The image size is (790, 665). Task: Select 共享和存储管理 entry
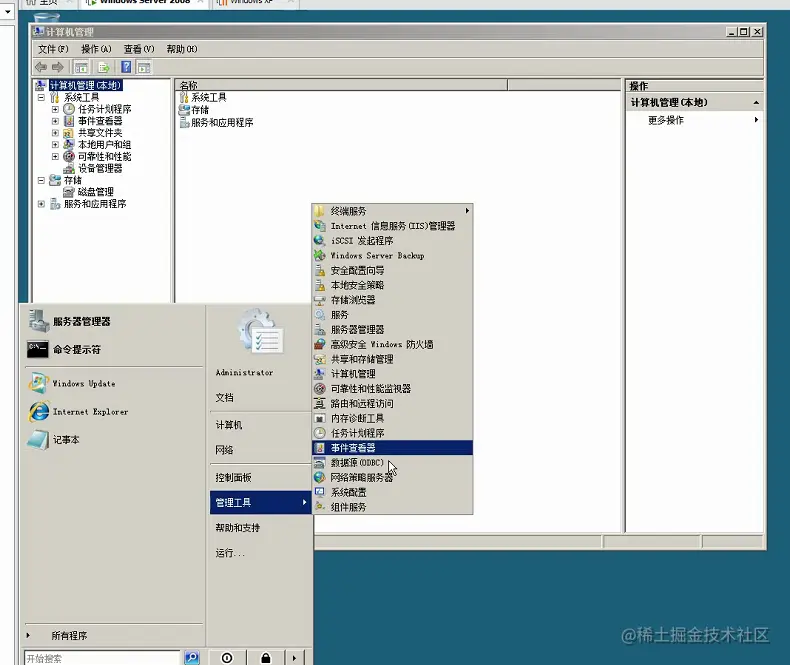pos(392,359)
